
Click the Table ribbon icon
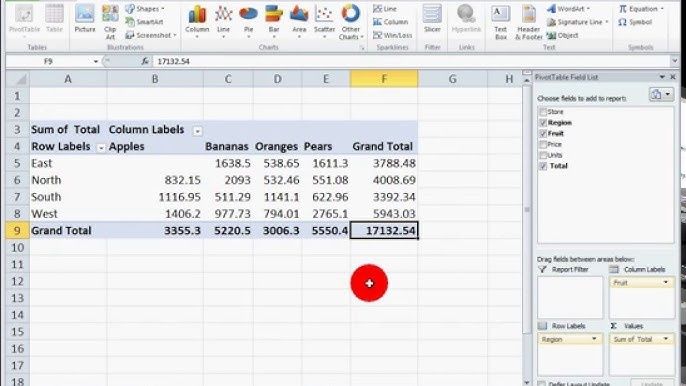[x=54, y=19]
